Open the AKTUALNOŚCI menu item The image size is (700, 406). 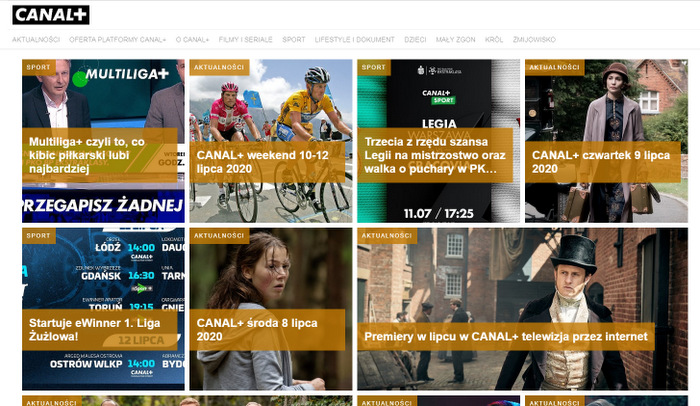coord(36,40)
